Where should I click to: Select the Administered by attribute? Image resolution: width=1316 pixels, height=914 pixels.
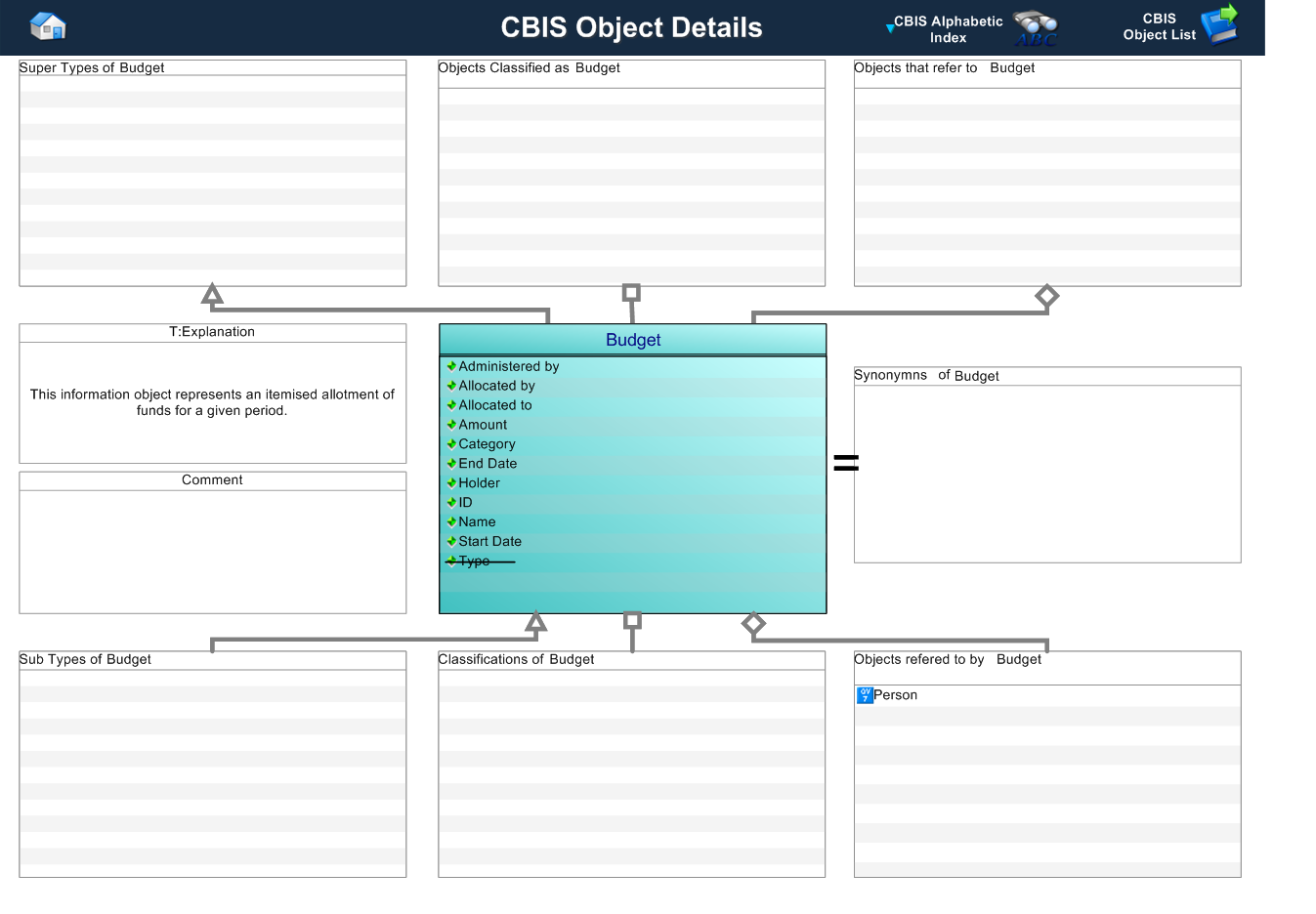[x=509, y=366]
